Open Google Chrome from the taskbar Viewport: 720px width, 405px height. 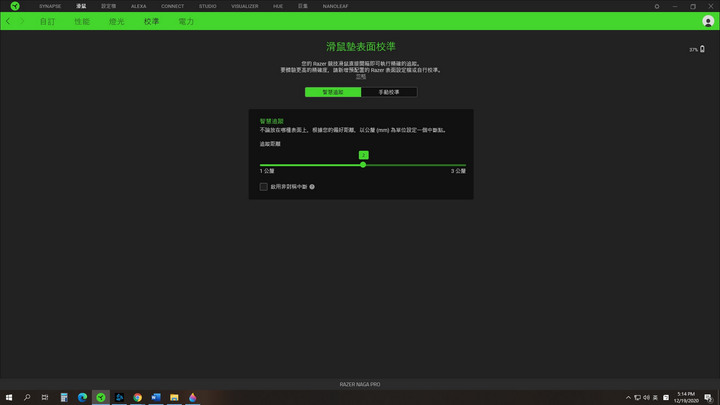tap(137, 397)
